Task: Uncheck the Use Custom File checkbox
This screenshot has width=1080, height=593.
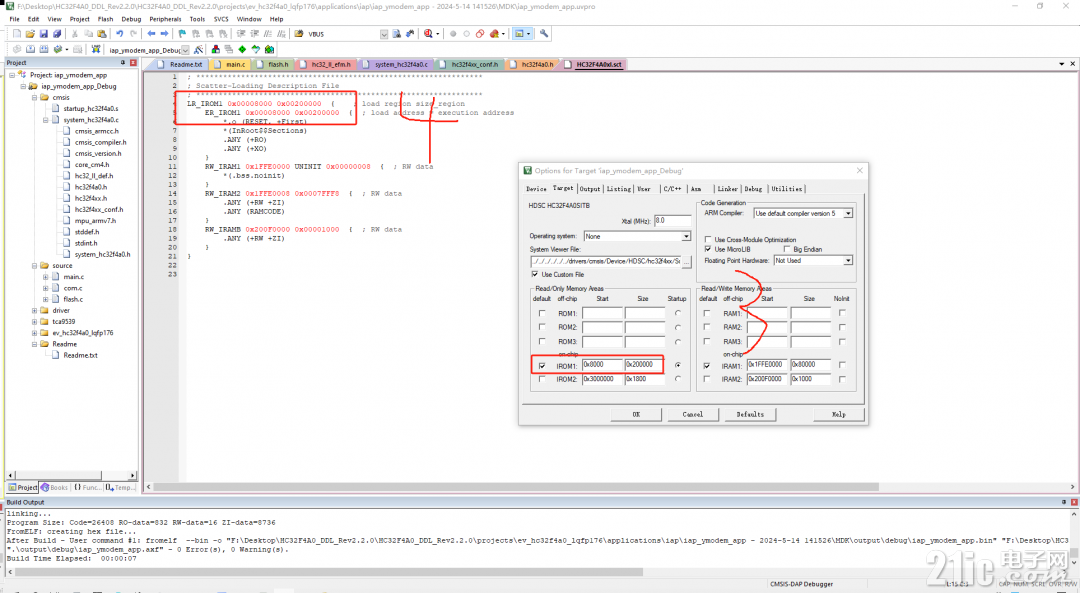Action: pos(535,274)
